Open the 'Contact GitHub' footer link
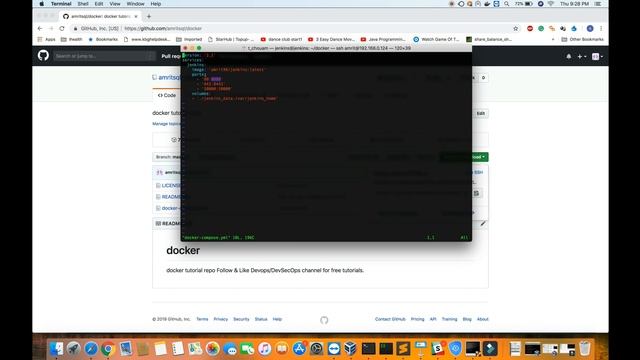This screenshot has width=640, height=360. point(390,319)
